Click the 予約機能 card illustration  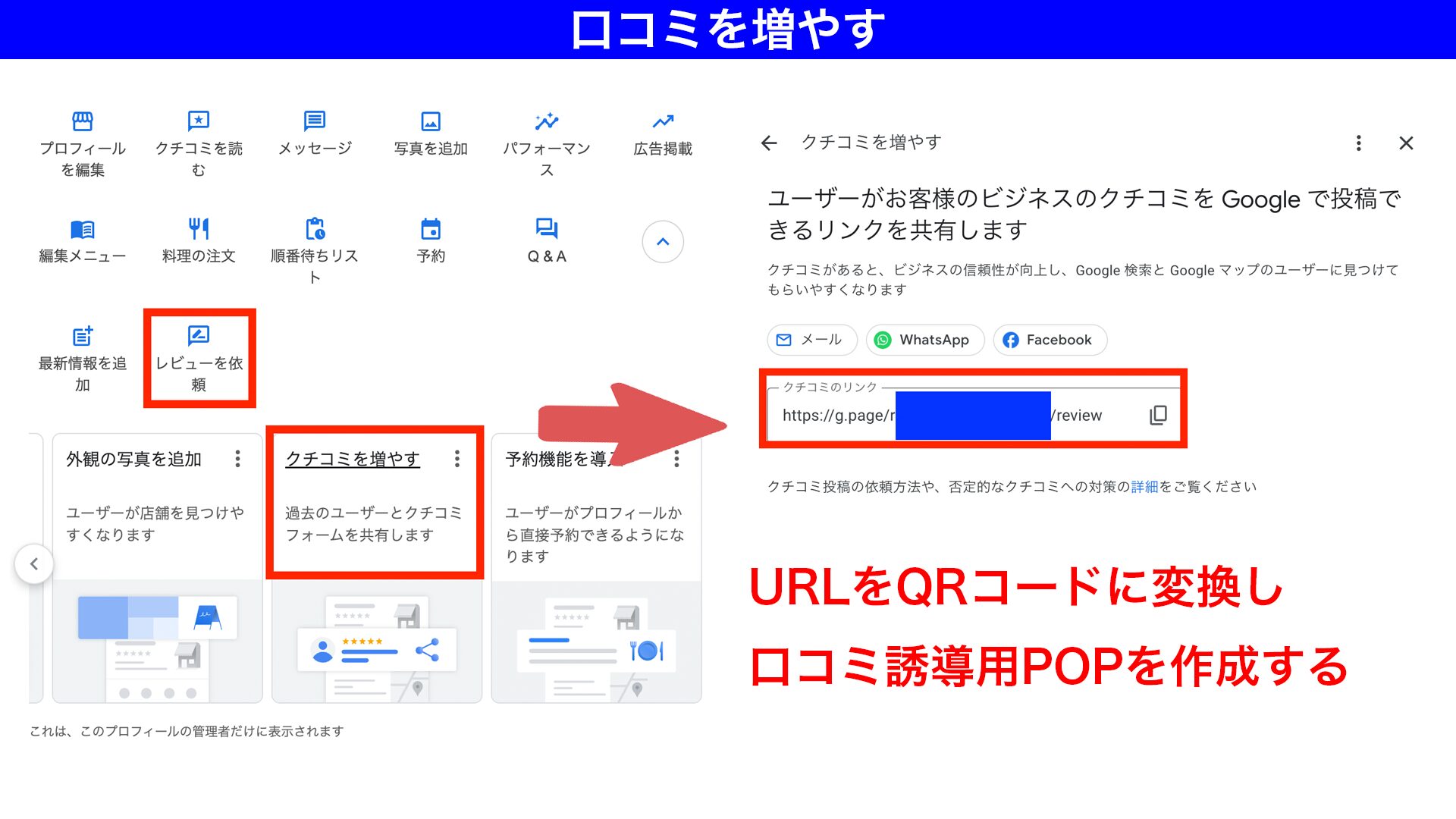[x=596, y=642]
